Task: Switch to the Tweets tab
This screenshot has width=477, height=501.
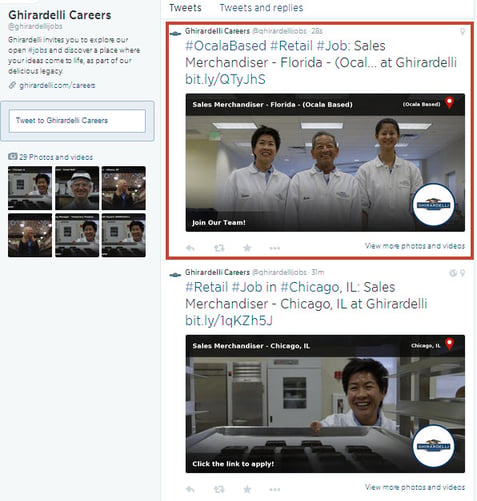Action: 185,8
